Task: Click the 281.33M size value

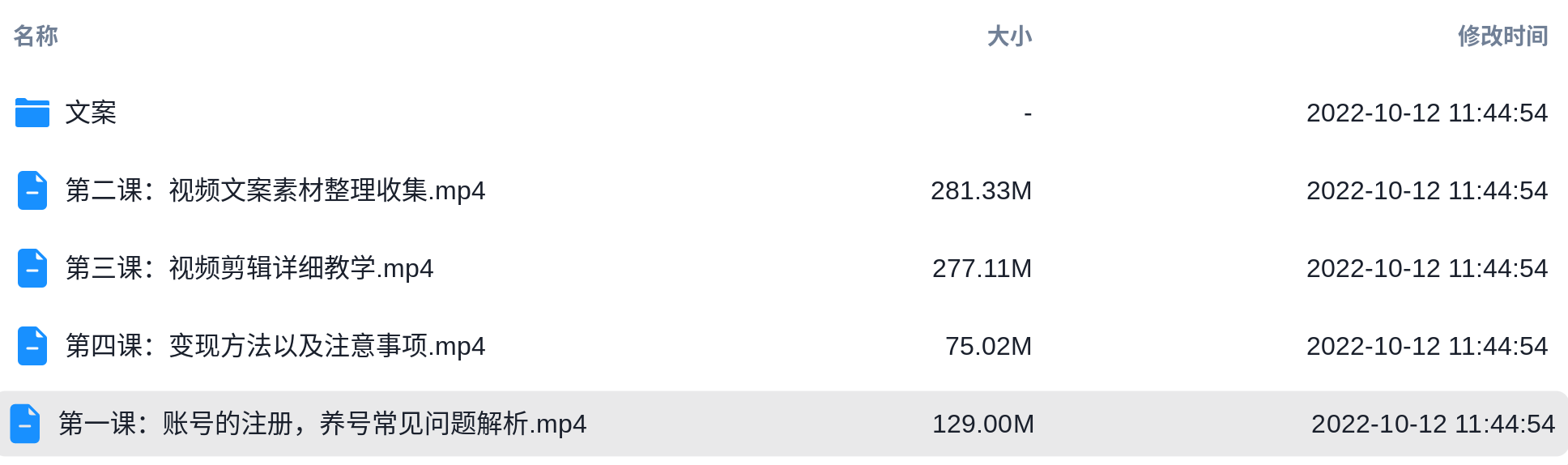Action: [x=981, y=190]
